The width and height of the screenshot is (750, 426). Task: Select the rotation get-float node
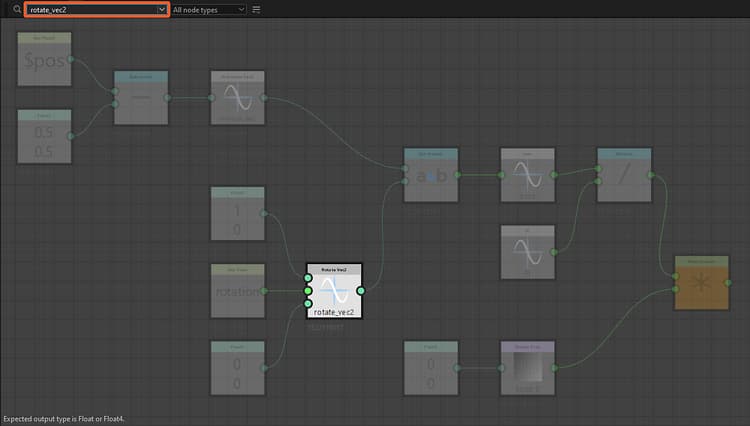[x=238, y=291]
